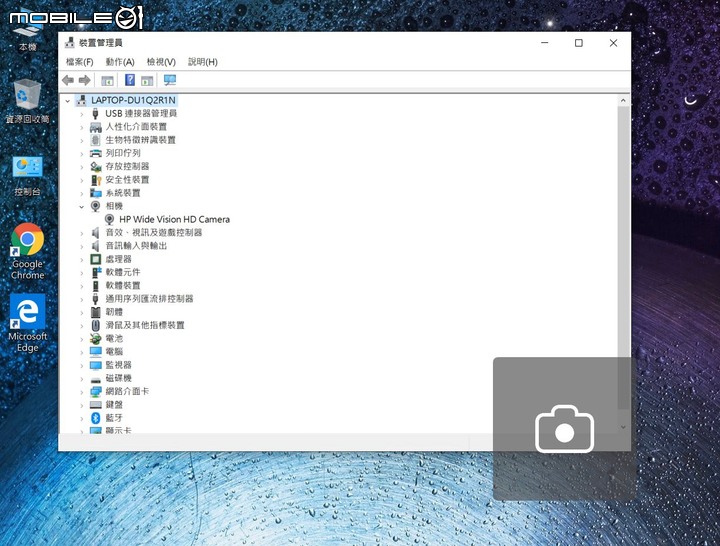
Task: Click the Forward arrow toolbar icon
Action: (x=84, y=80)
